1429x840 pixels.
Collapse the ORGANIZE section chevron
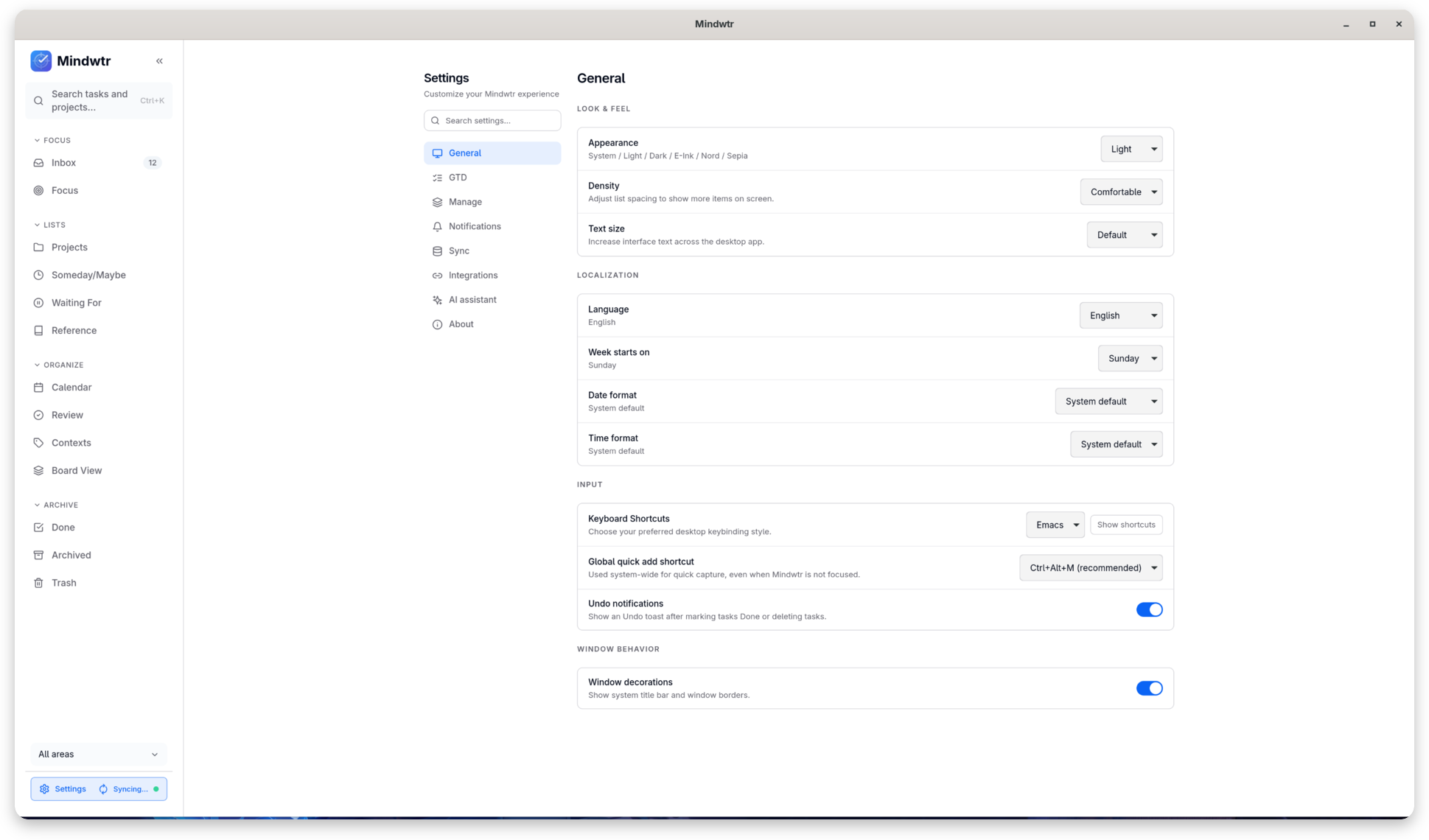coord(37,365)
